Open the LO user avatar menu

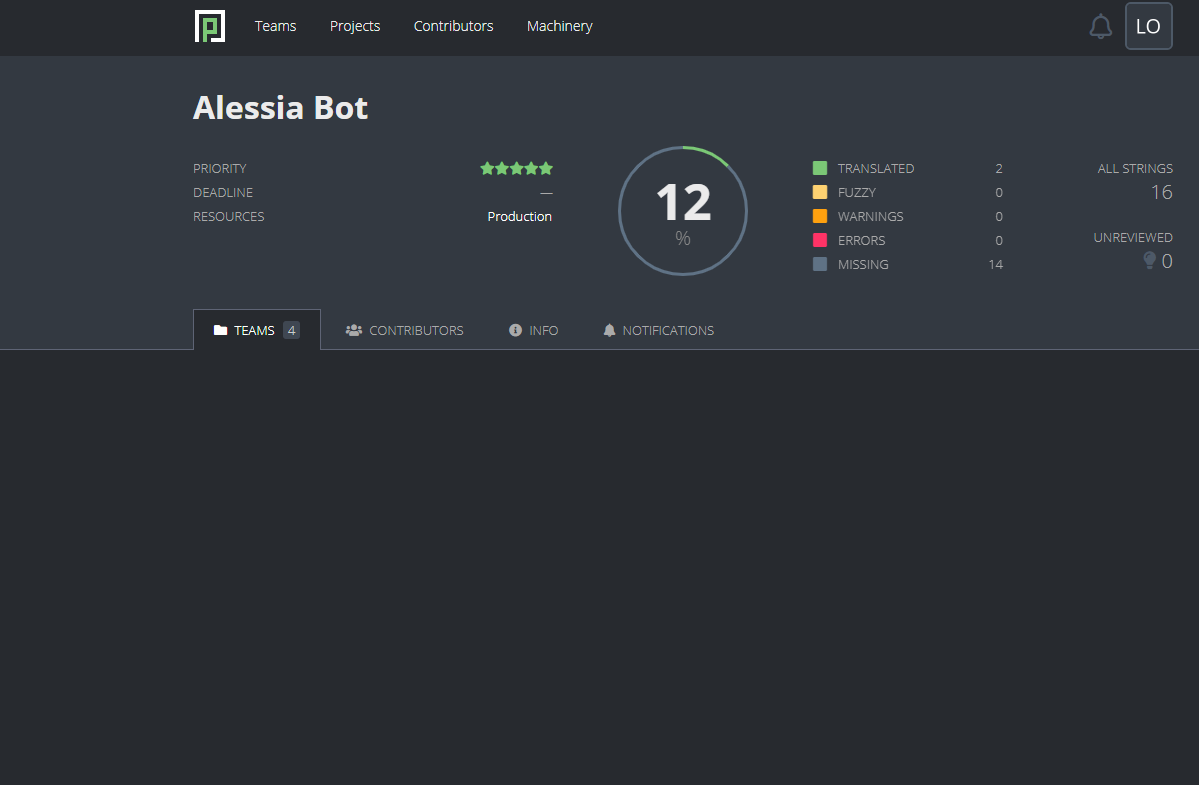[1148, 26]
